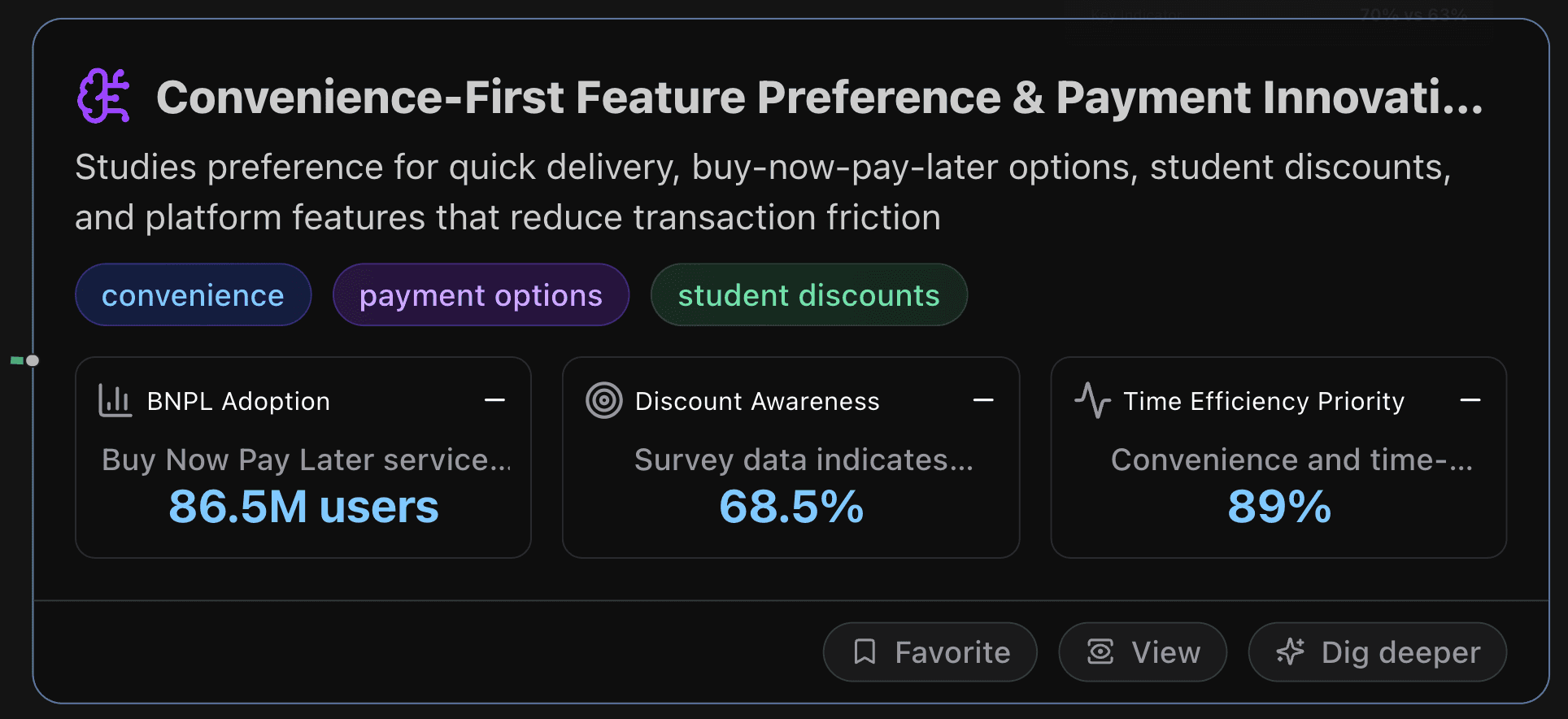Click the bullseye icon on Discount Awareness card
Screen dimensions: 1568x719
pos(604,400)
